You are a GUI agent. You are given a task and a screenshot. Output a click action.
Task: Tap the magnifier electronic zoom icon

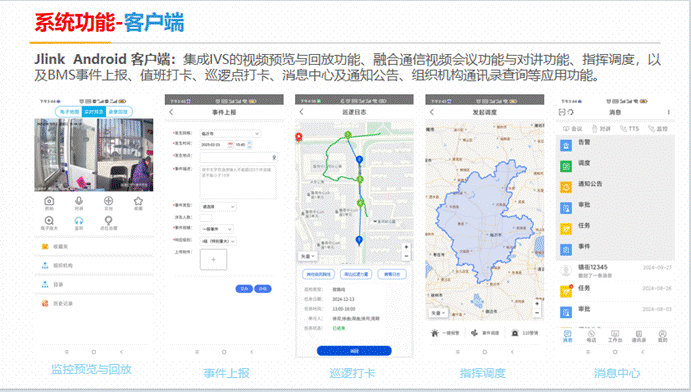49,220
